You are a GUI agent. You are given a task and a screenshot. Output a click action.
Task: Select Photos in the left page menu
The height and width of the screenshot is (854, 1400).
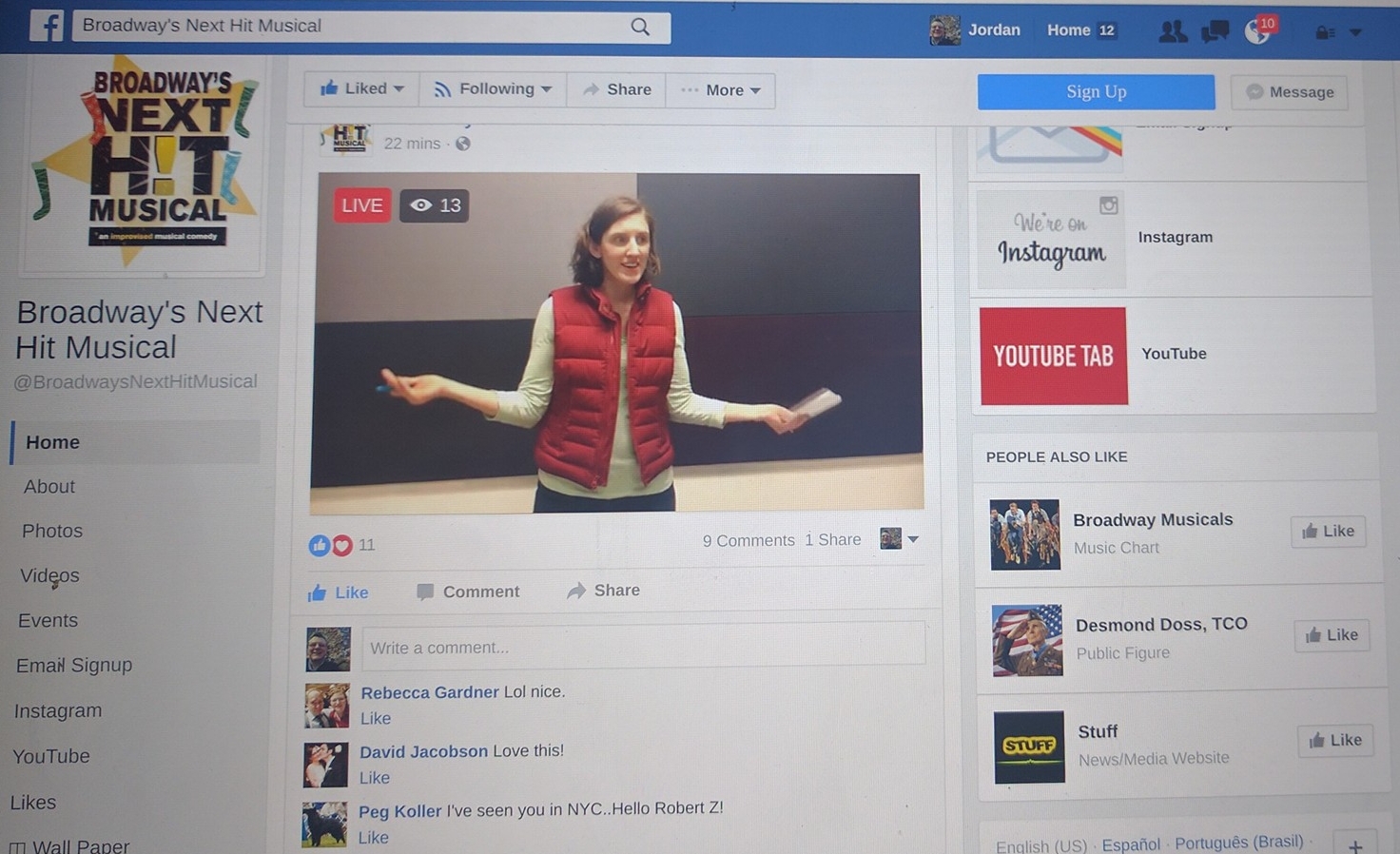click(x=52, y=531)
